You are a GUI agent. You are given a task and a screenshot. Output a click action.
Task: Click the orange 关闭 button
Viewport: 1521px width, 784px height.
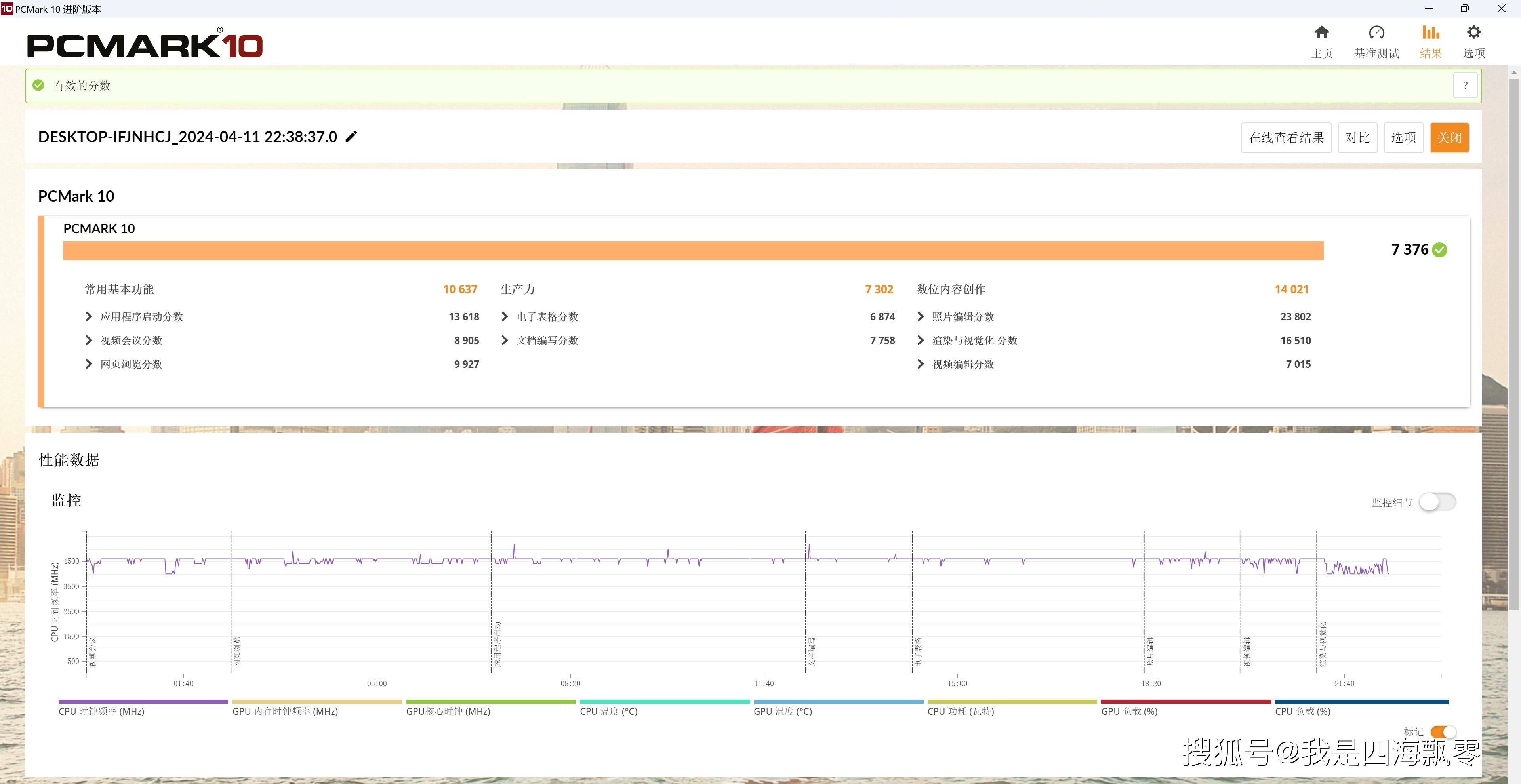tap(1449, 137)
